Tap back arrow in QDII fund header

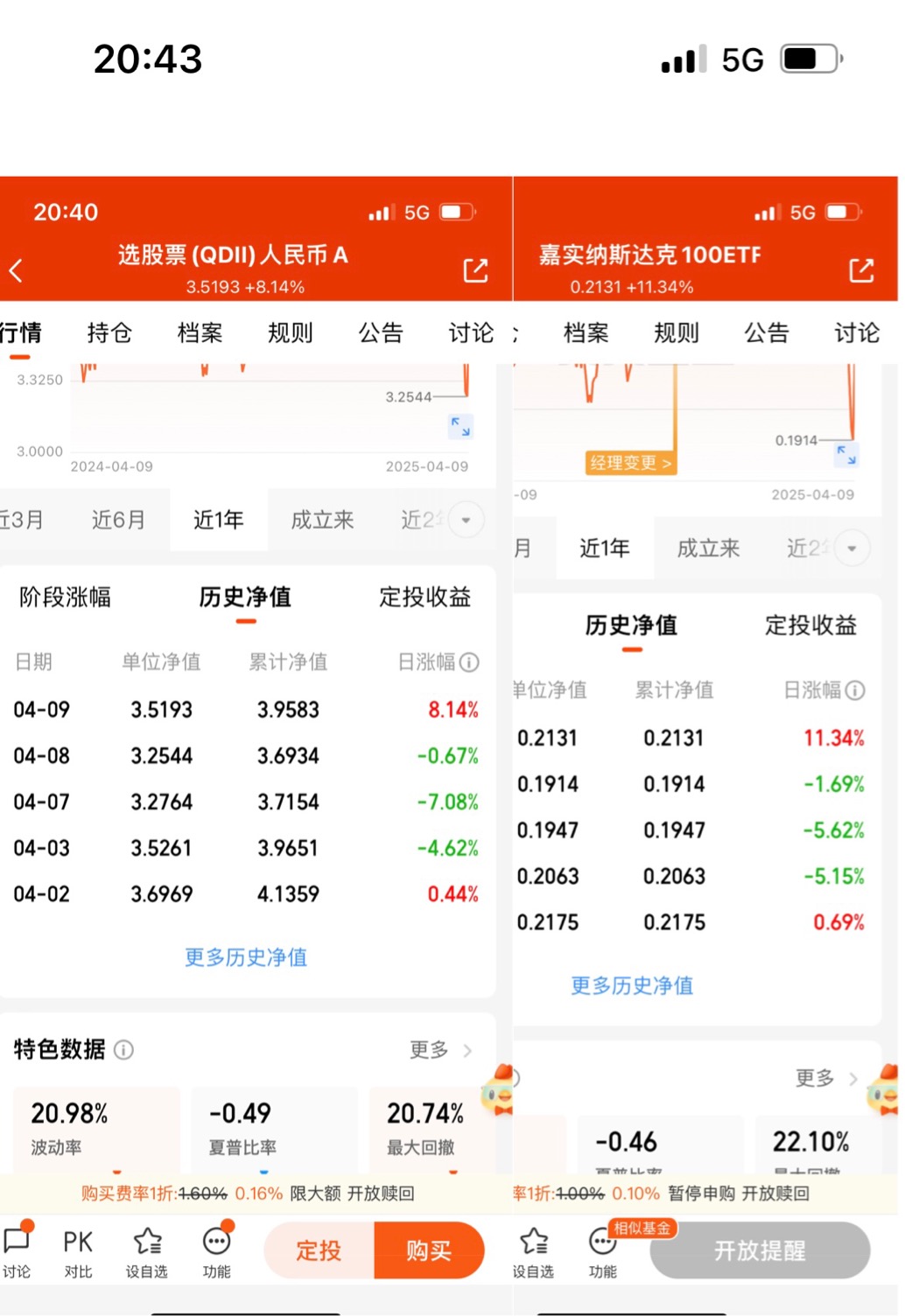(16, 270)
